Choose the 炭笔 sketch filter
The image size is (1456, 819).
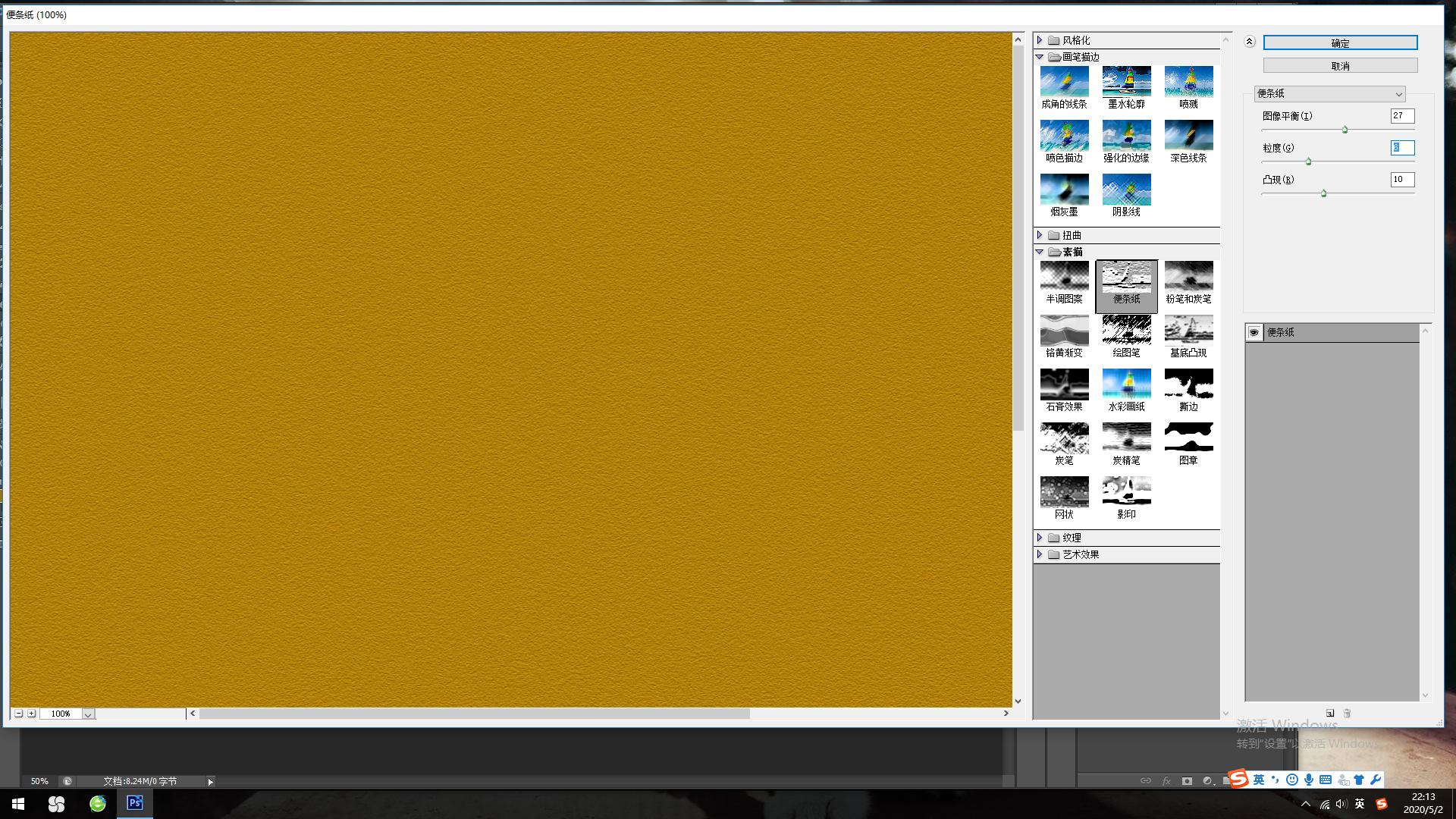click(x=1064, y=438)
